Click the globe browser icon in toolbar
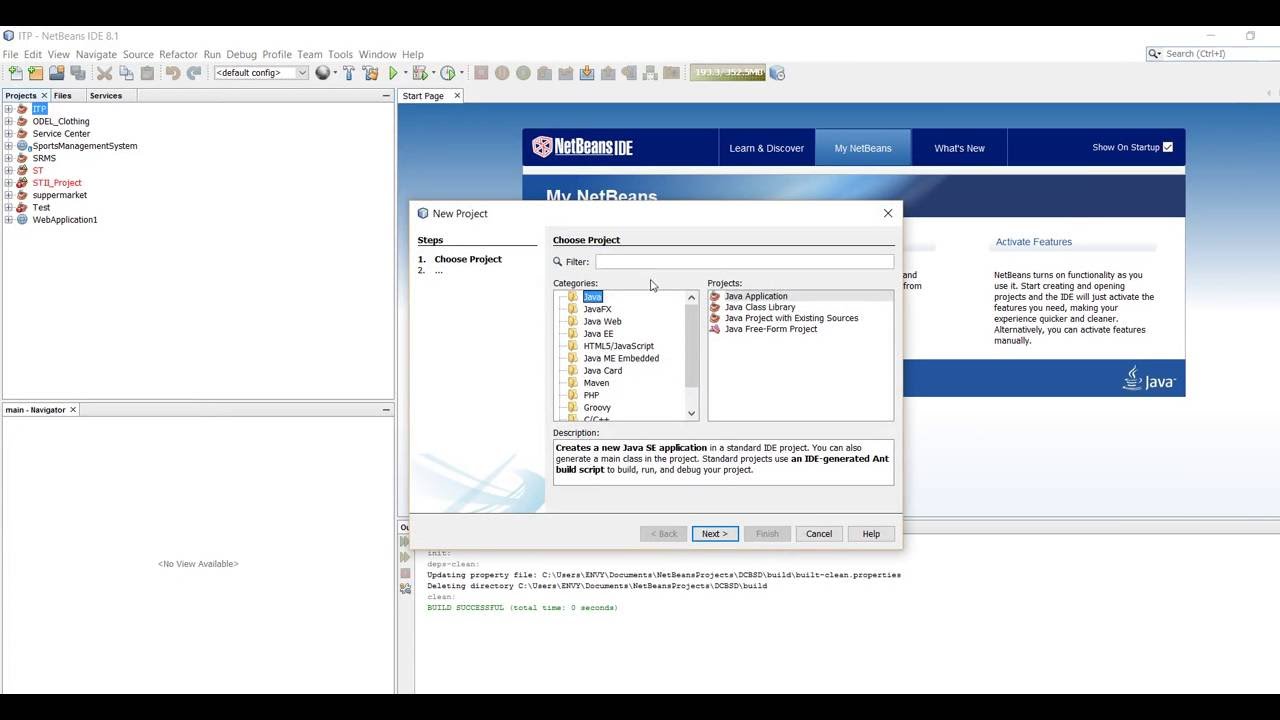 click(323, 73)
